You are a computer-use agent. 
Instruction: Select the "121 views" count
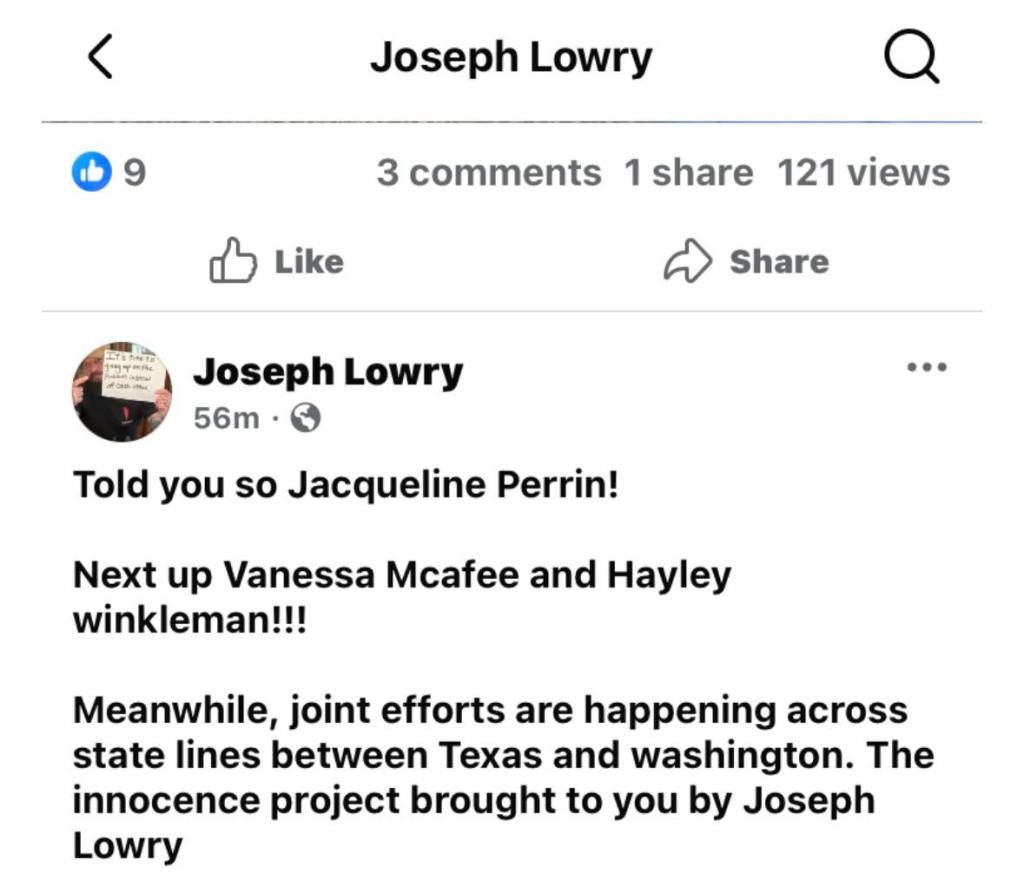(863, 173)
